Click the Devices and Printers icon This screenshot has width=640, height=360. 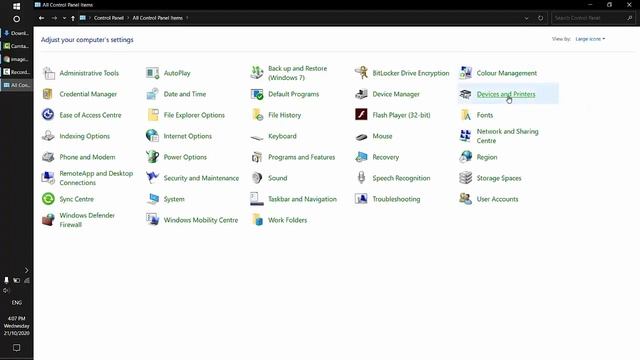tap(466, 94)
